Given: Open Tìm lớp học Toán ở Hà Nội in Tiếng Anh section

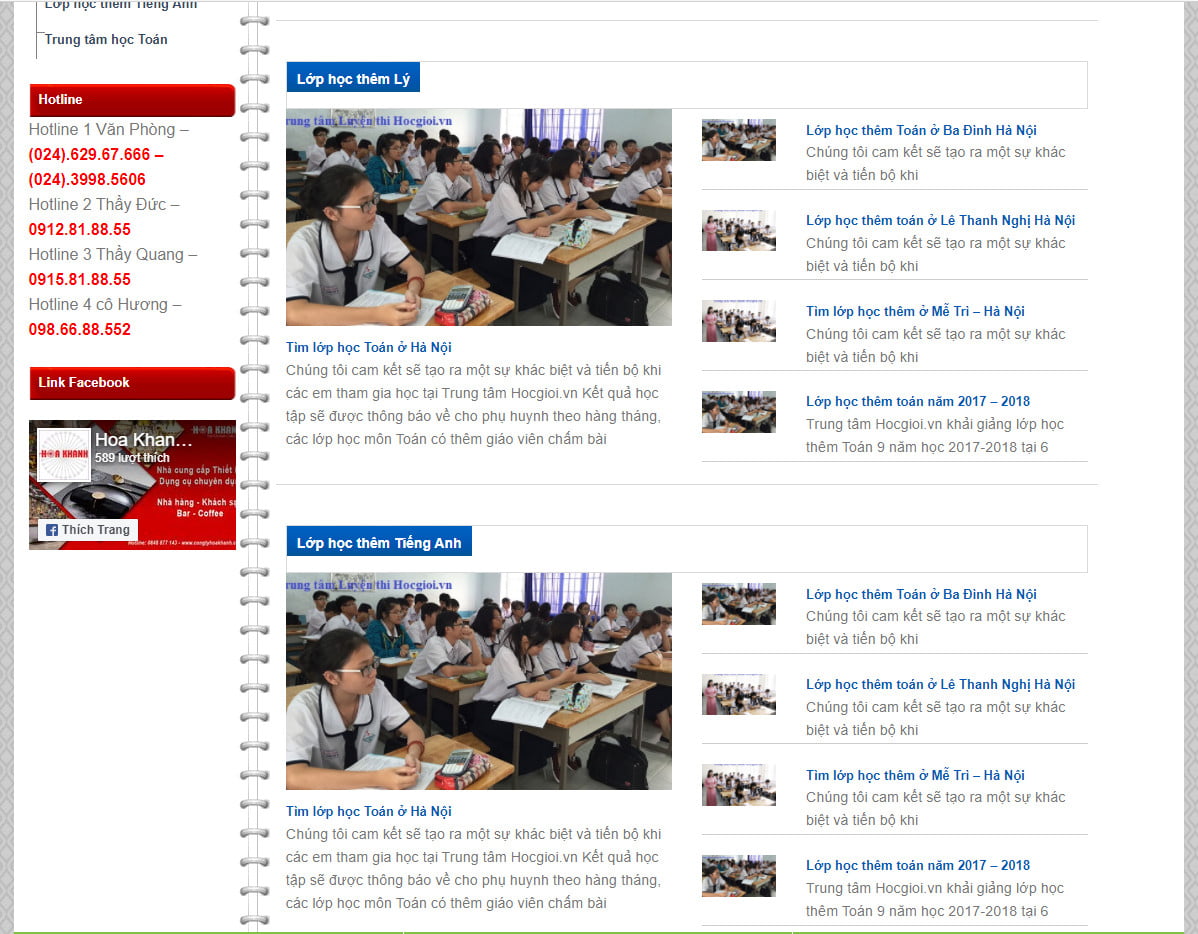Looking at the screenshot, I should pyautogui.click(x=369, y=811).
